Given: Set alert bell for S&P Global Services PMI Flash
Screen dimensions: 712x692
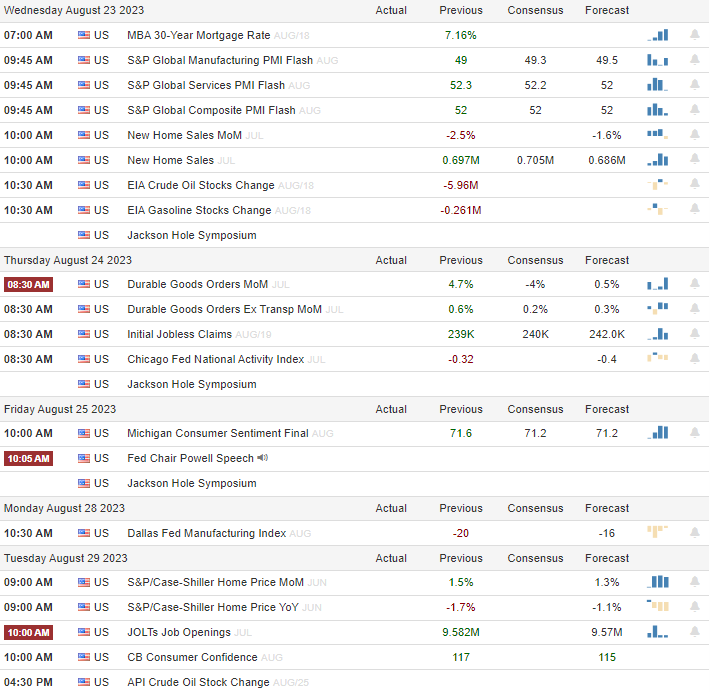Looking at the screenshot, I should 694,84.
